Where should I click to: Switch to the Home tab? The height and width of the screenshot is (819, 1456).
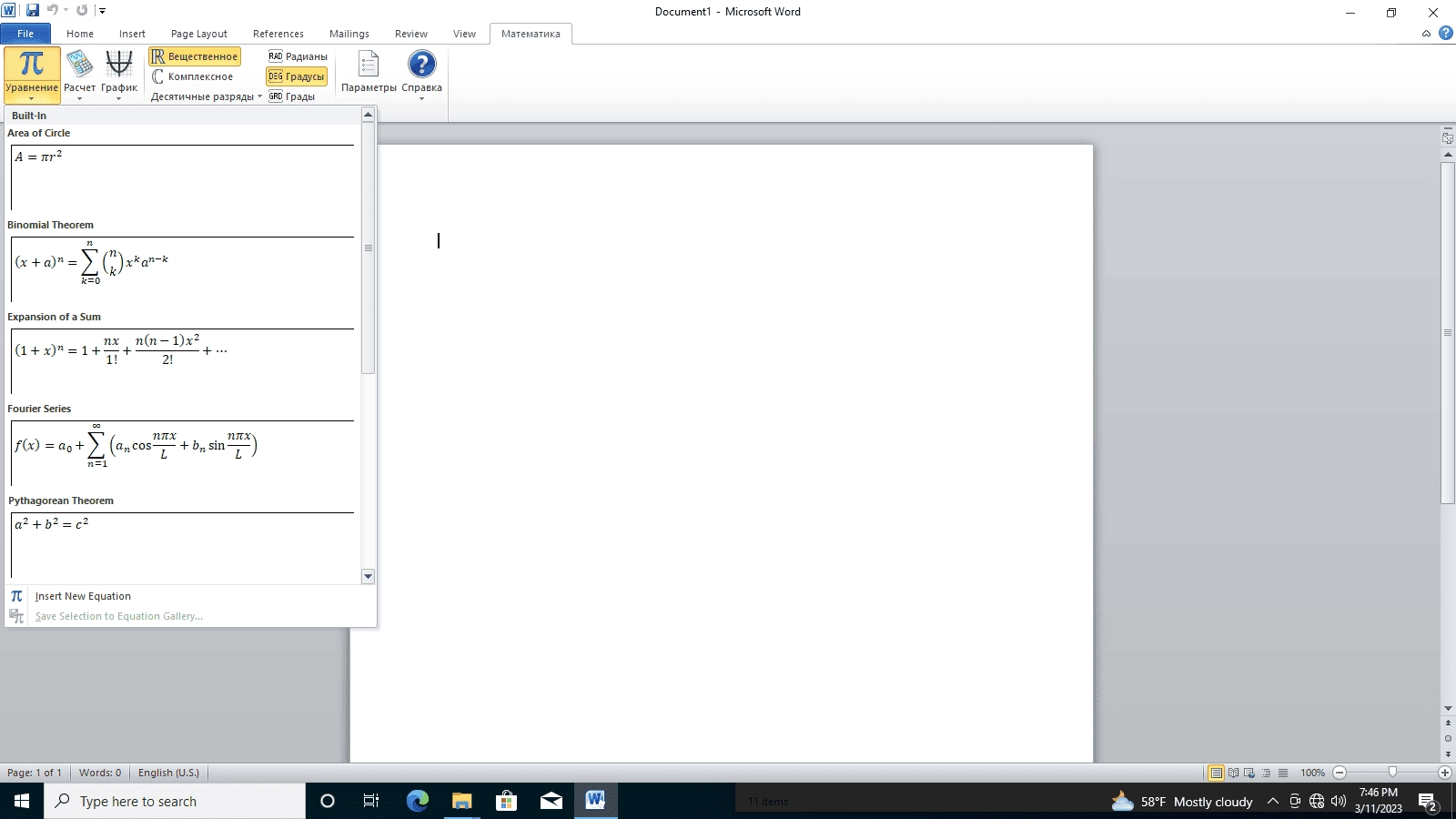(80, 34)
